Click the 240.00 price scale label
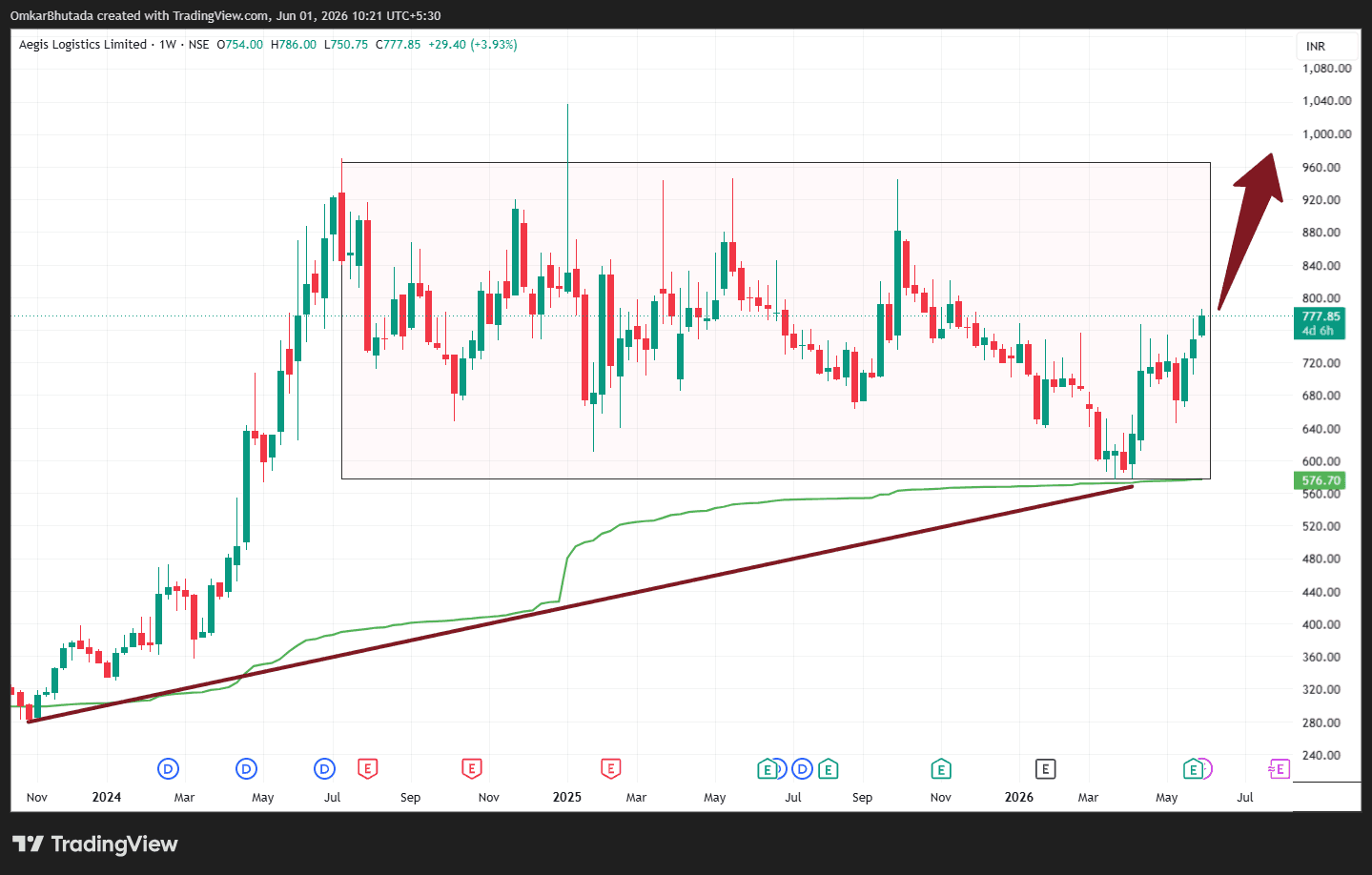The width and height of the screenshot is (1372, 875). tap(1321, 755)
